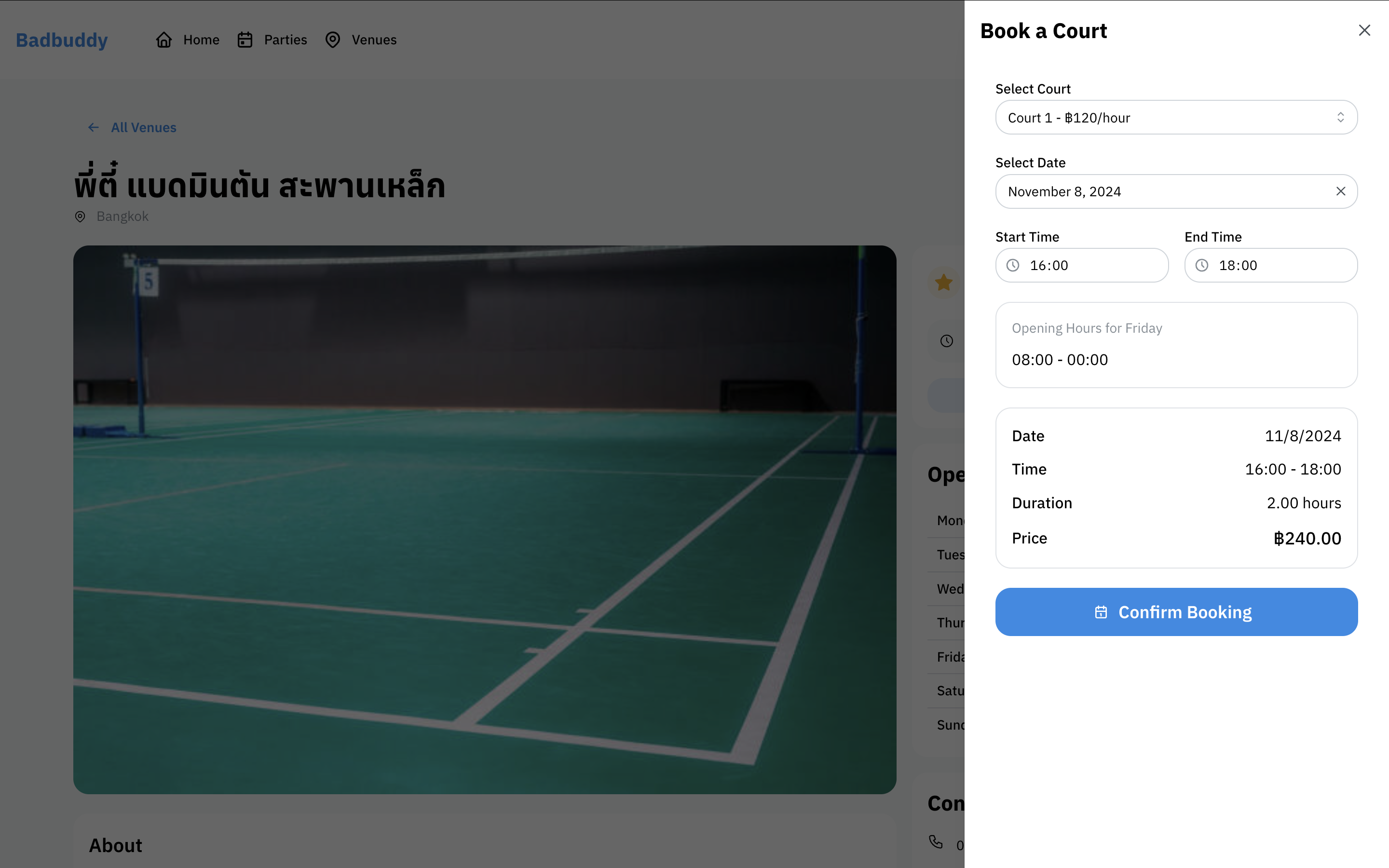Clear the selected date November 8, 2024
Image resolution: width=1389 pixels, height=868 pixels.
coord(1340,191)
